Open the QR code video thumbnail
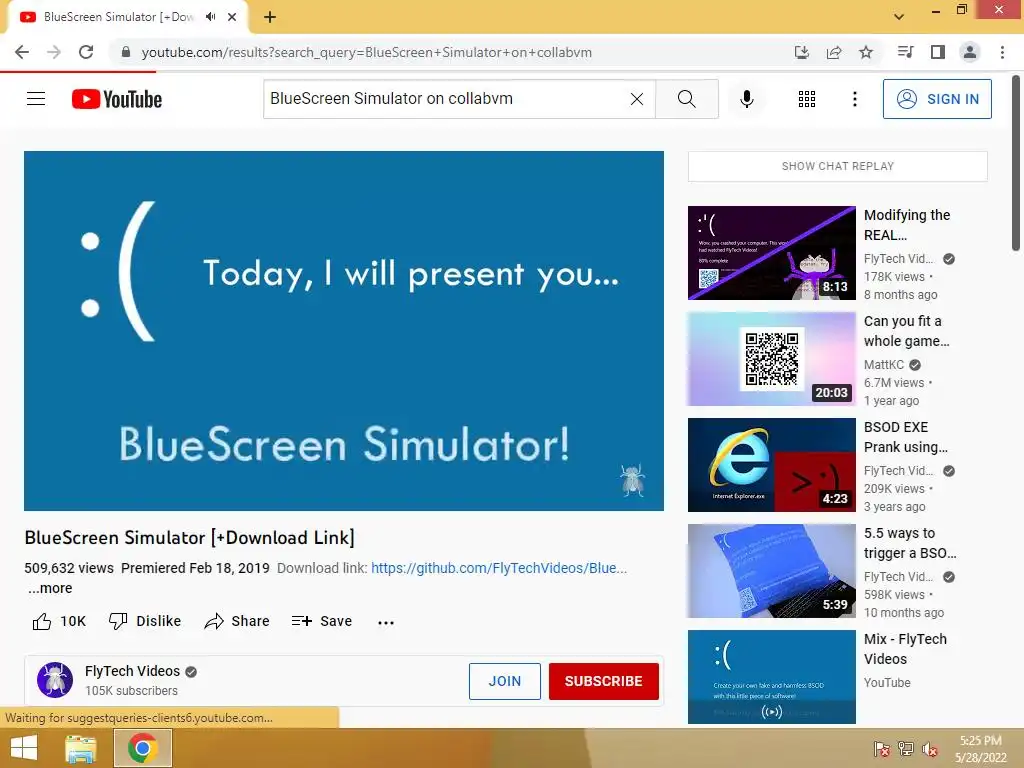Viewport: 1024px width, 768px height. point(772,359)
